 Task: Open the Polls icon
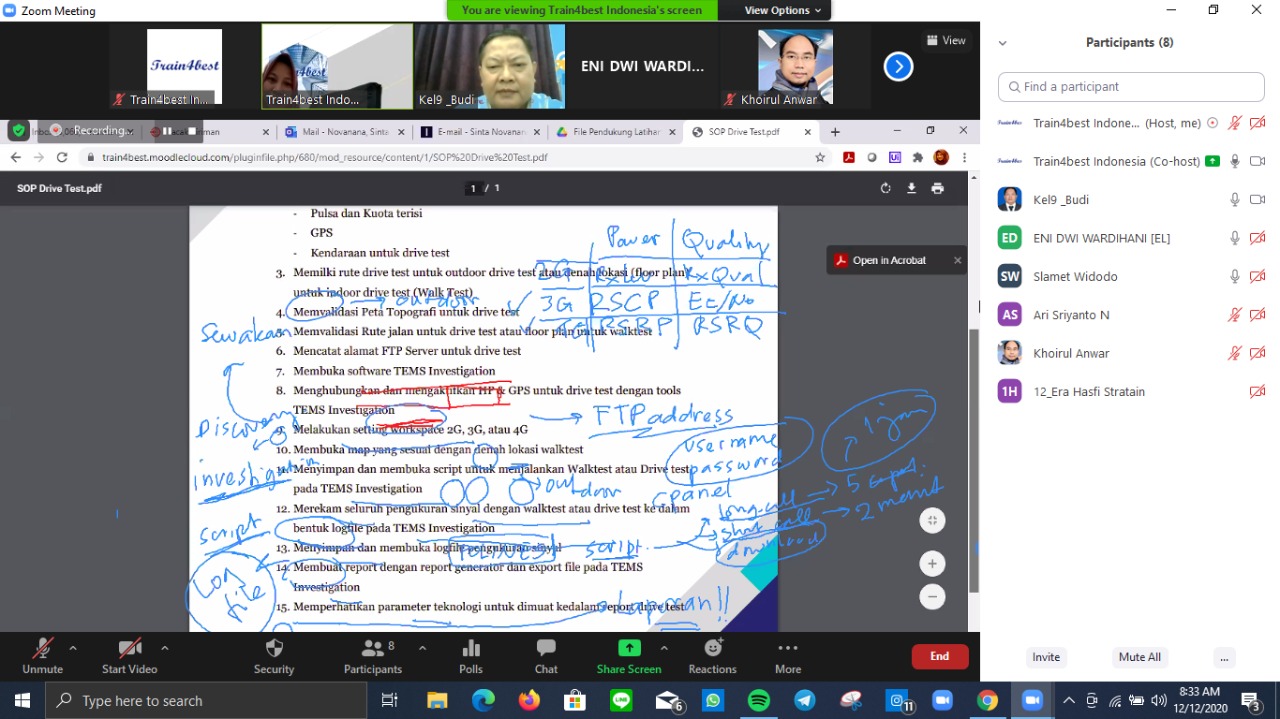tap(471, 649)
